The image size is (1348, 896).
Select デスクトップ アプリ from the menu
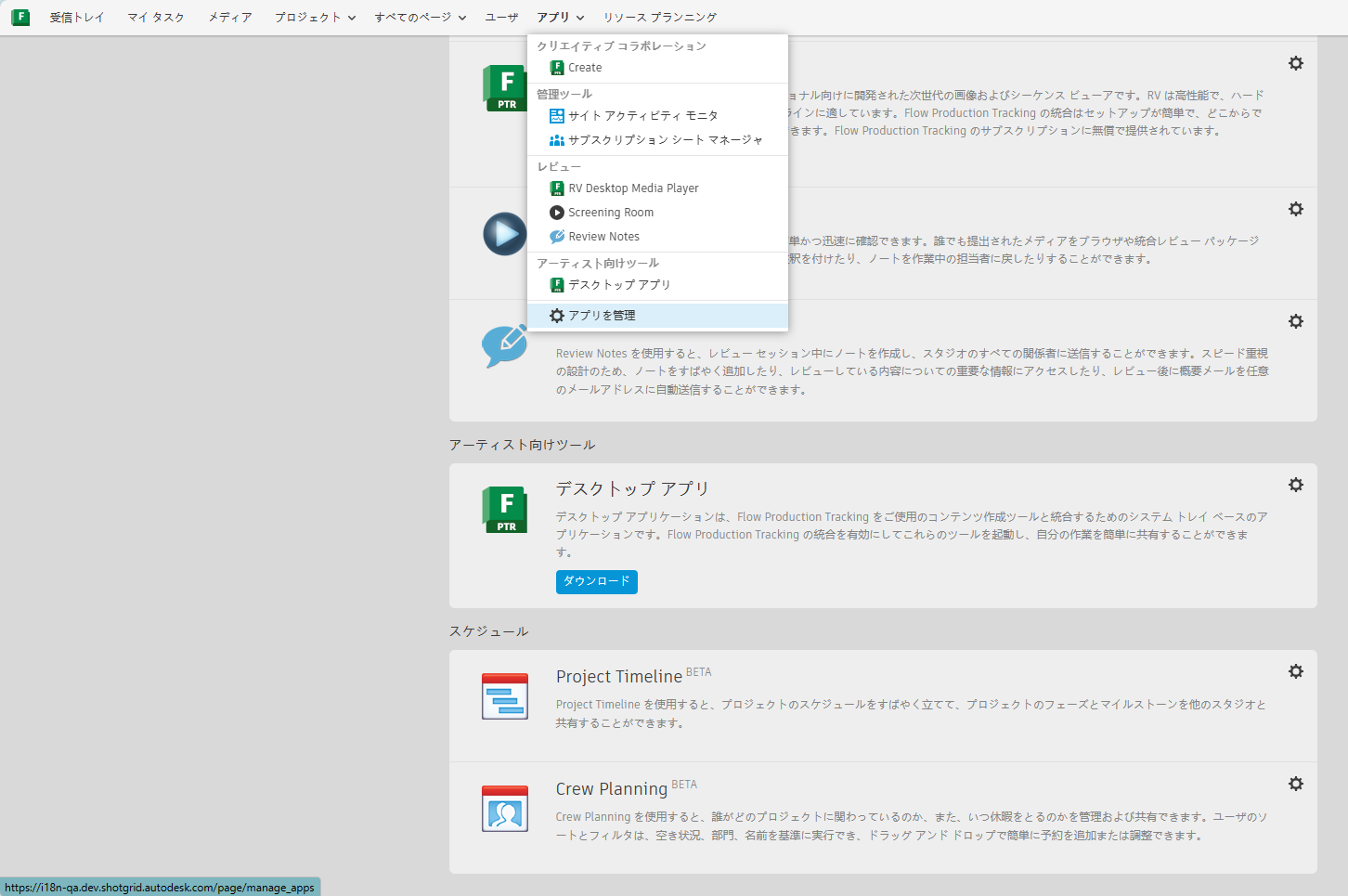point(657,285)
